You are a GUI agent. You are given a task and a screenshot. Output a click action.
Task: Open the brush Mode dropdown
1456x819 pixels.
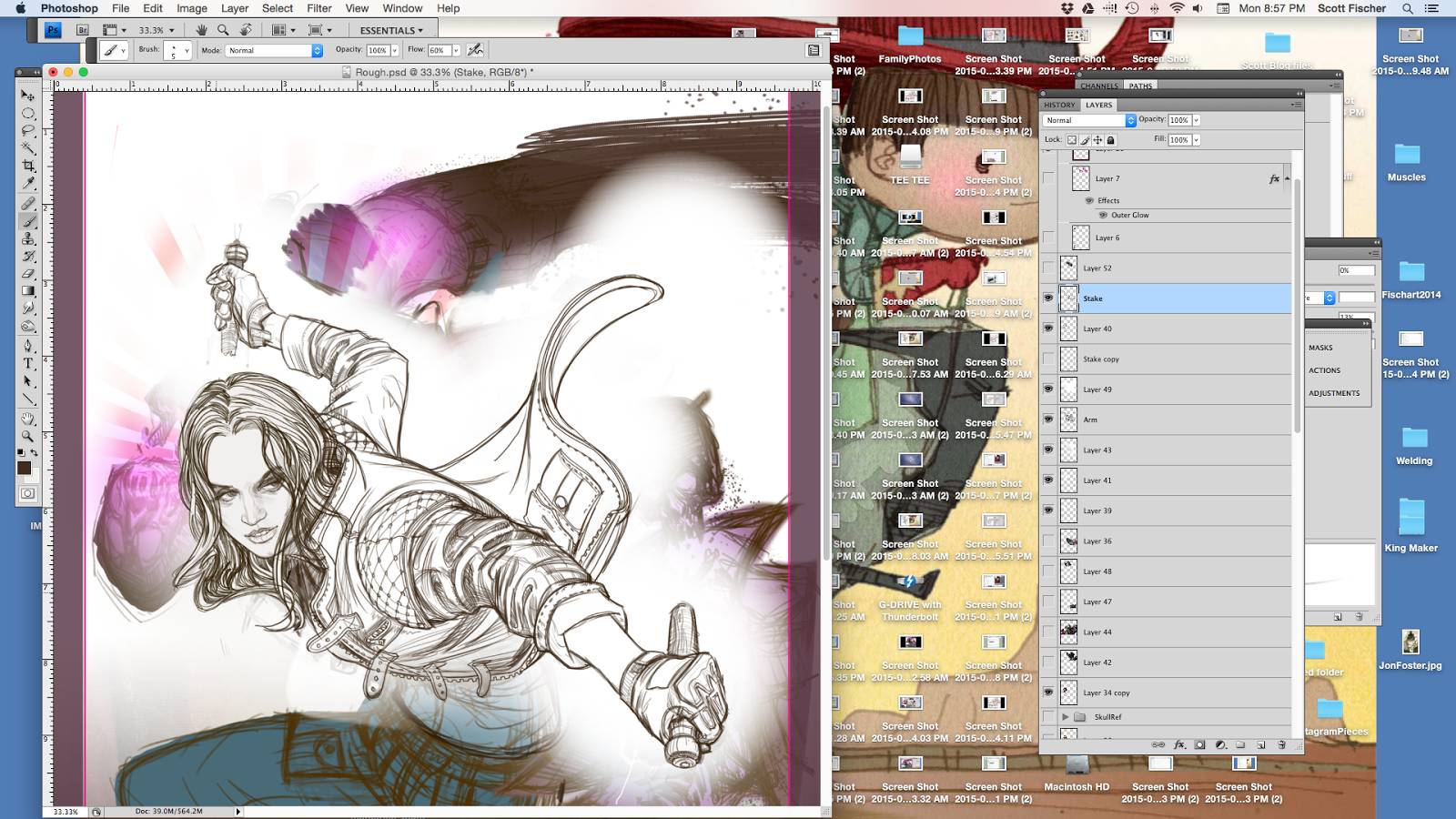(x=274, y=51)
